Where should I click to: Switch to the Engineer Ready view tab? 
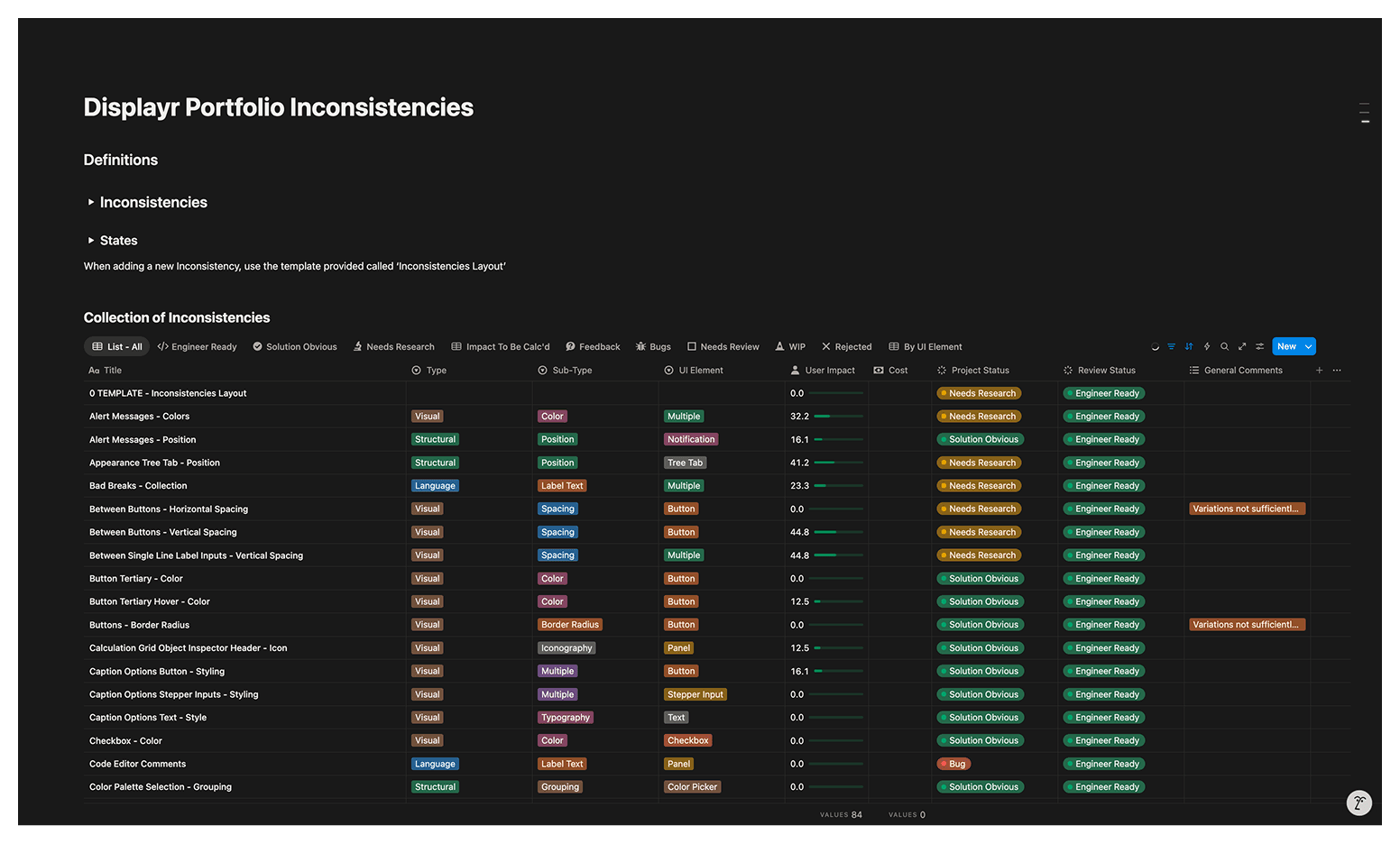[197, 346]
